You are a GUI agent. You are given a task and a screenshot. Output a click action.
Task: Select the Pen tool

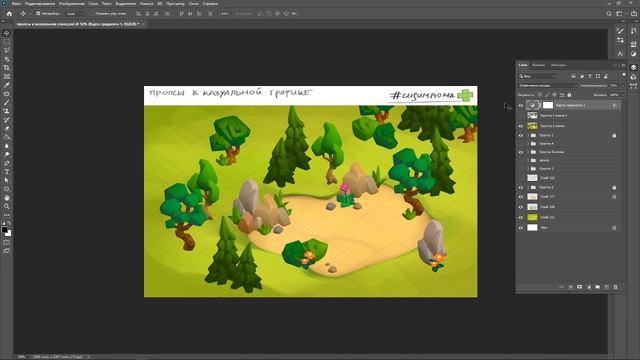pyautogui.click(x=7, y=163)
